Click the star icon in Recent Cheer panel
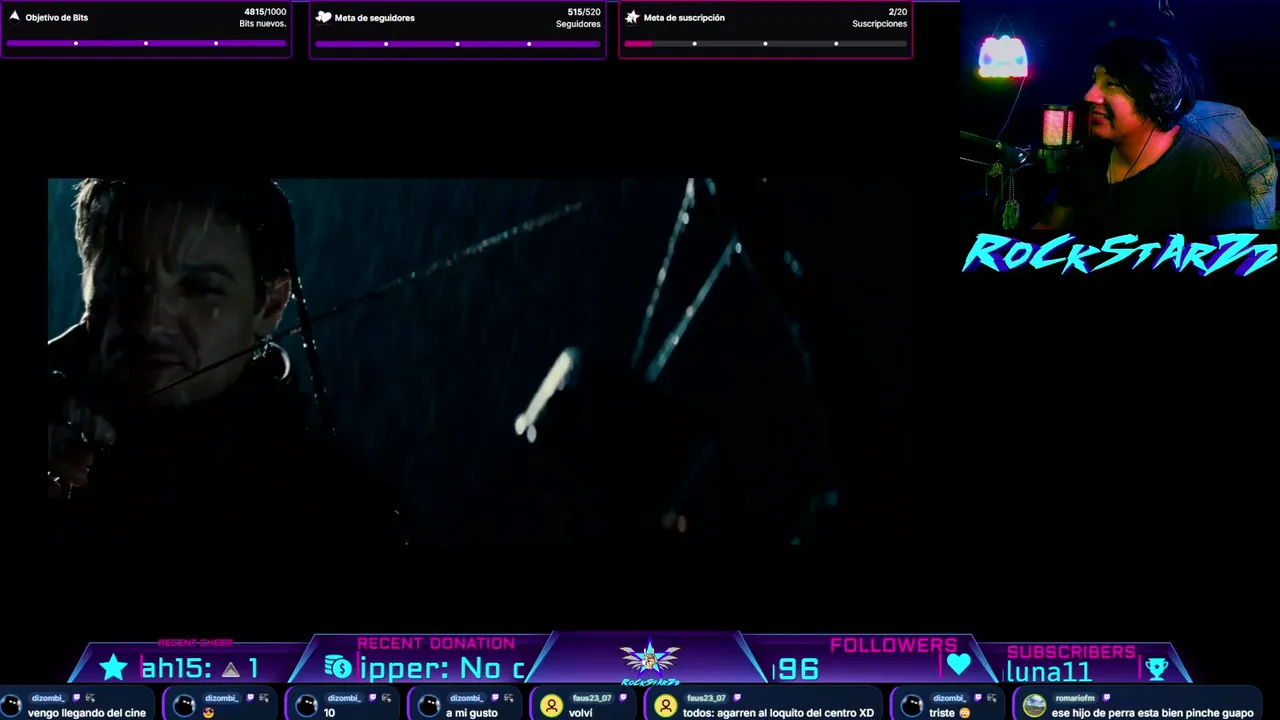This screenshot has width=1280, height=720. [114, 667]
